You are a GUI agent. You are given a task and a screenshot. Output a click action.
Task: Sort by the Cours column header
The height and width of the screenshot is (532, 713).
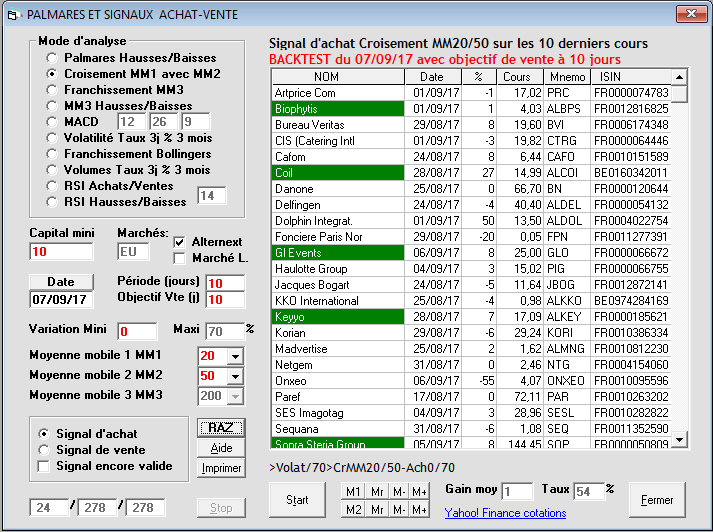click(x=520, y=77)
